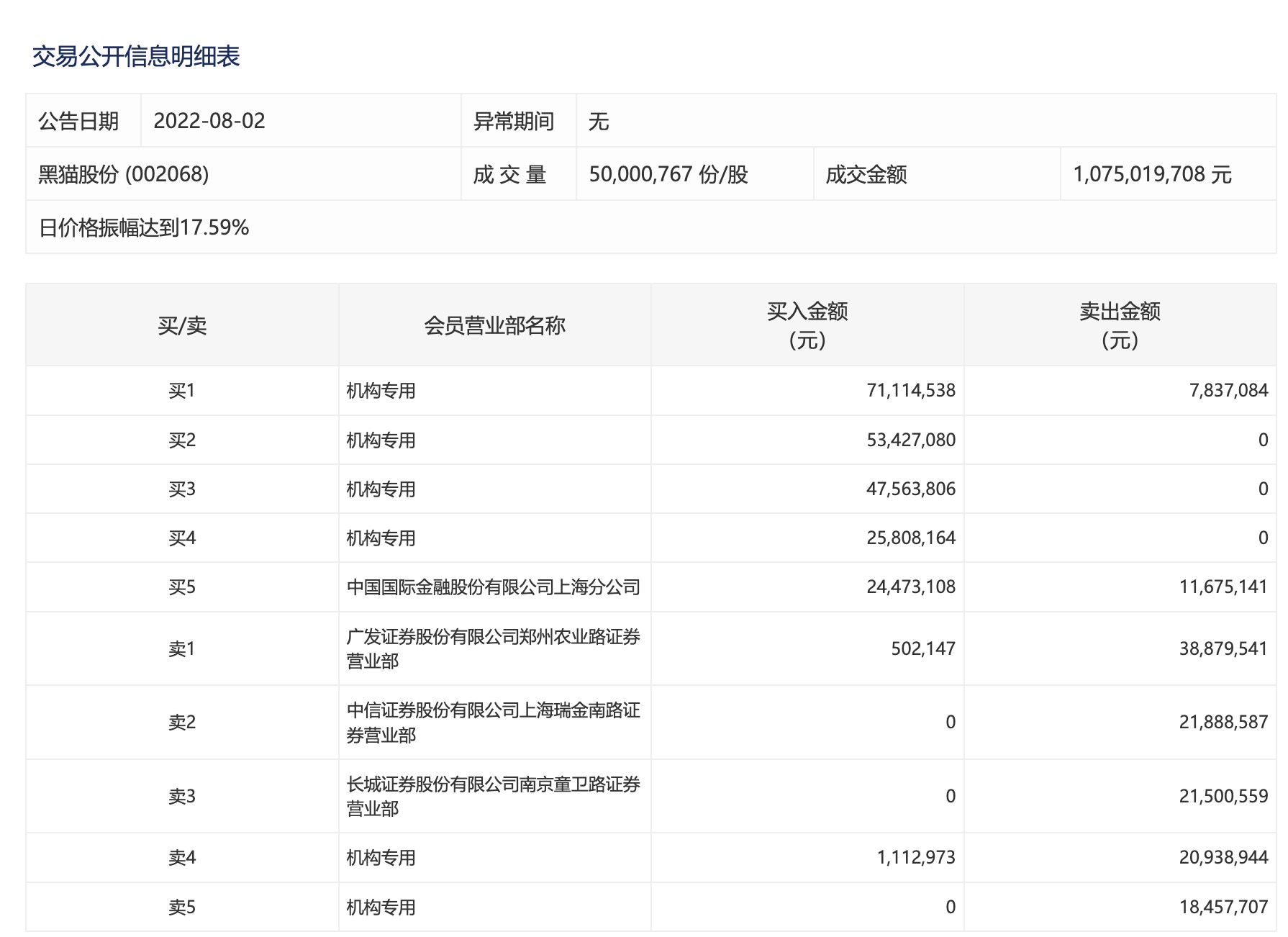Screen dimensions: 1288x937
Task: Select sell amount 20,938,944
Action: [x=1223, y=857]
